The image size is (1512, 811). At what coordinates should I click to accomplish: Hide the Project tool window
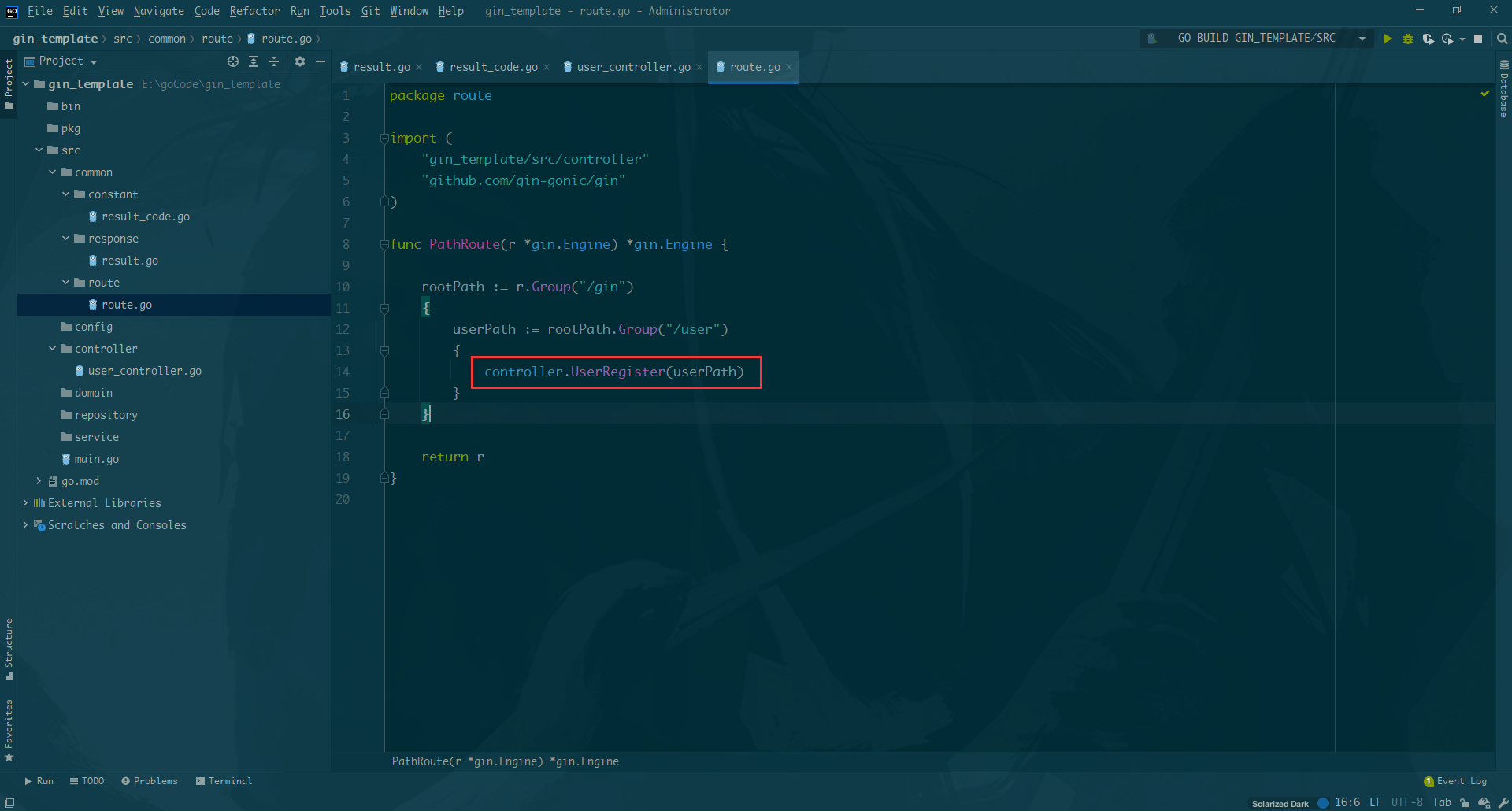tap(321, 61)
